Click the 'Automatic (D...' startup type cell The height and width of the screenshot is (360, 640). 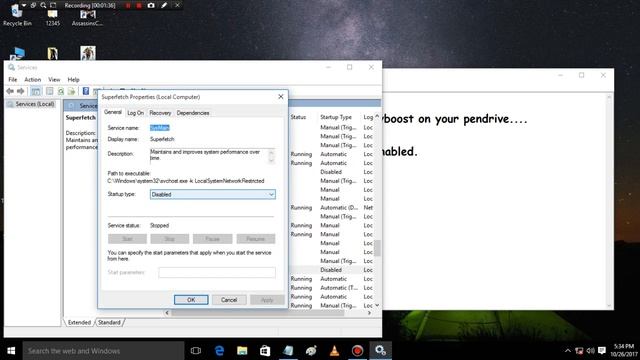click(x=338, y=207)
